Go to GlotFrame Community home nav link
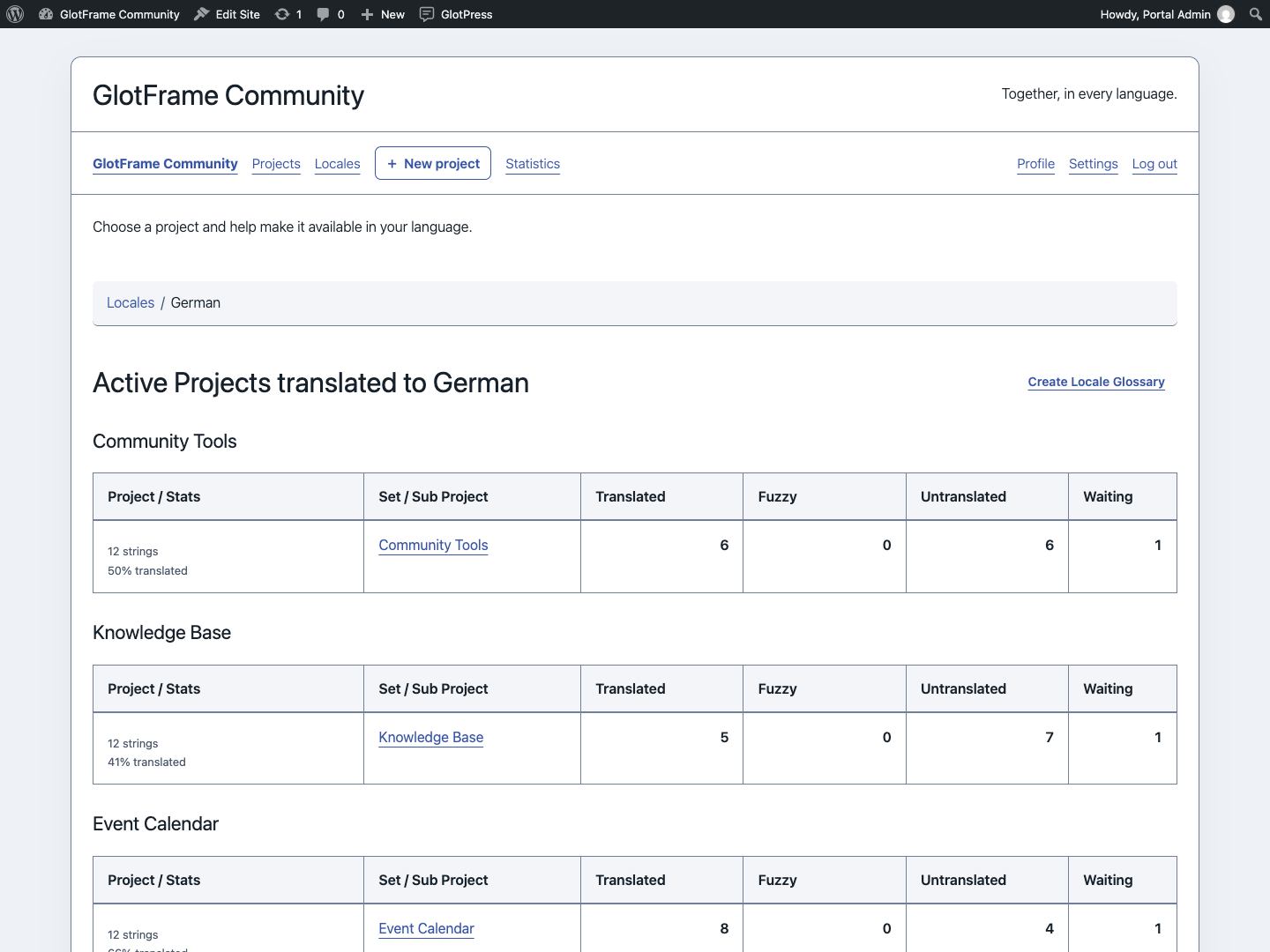This screenshot has height=952, width=1270. tap(165, 164)
